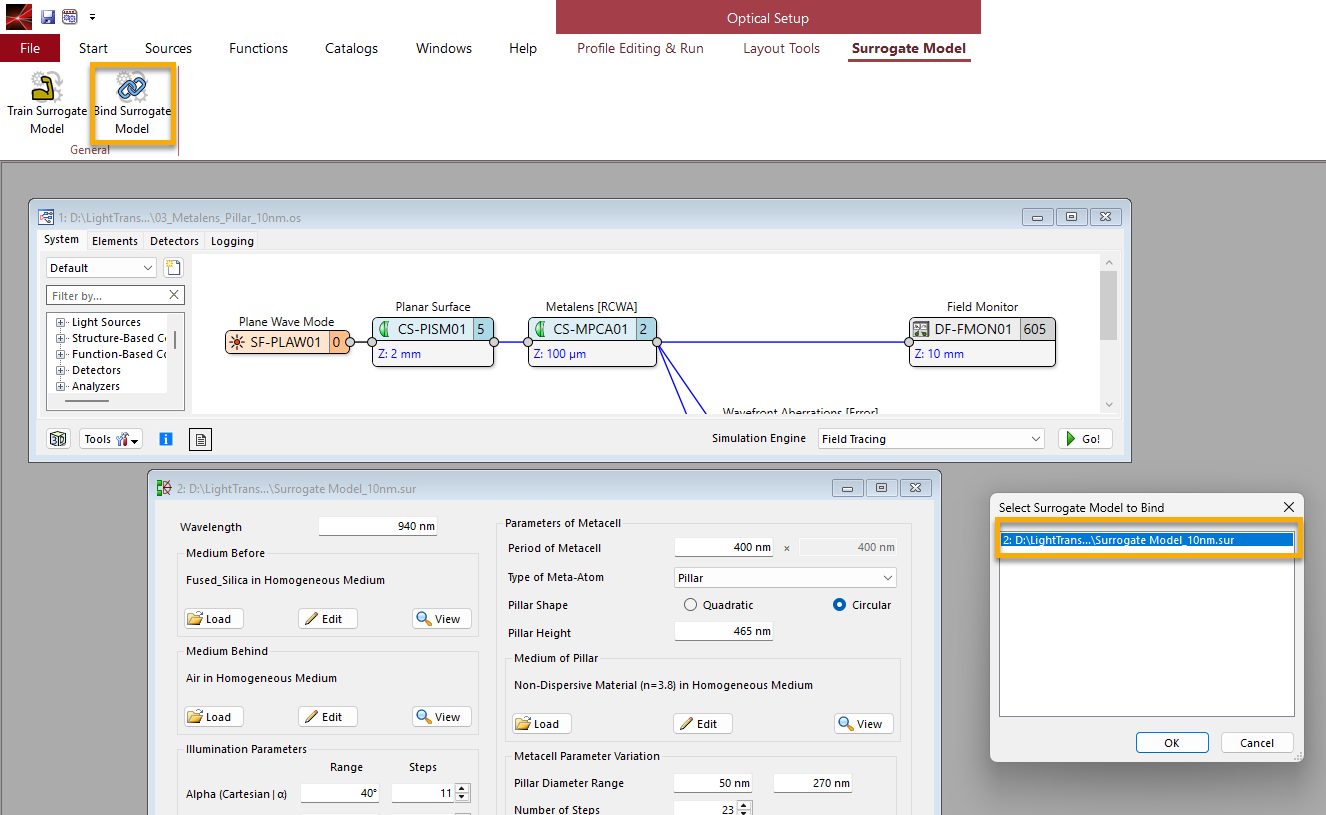Click Train Surrogate Model ribbon icon
This screenshot has width=1326, height=815.
pyautogui.click(x=47, y=103)
